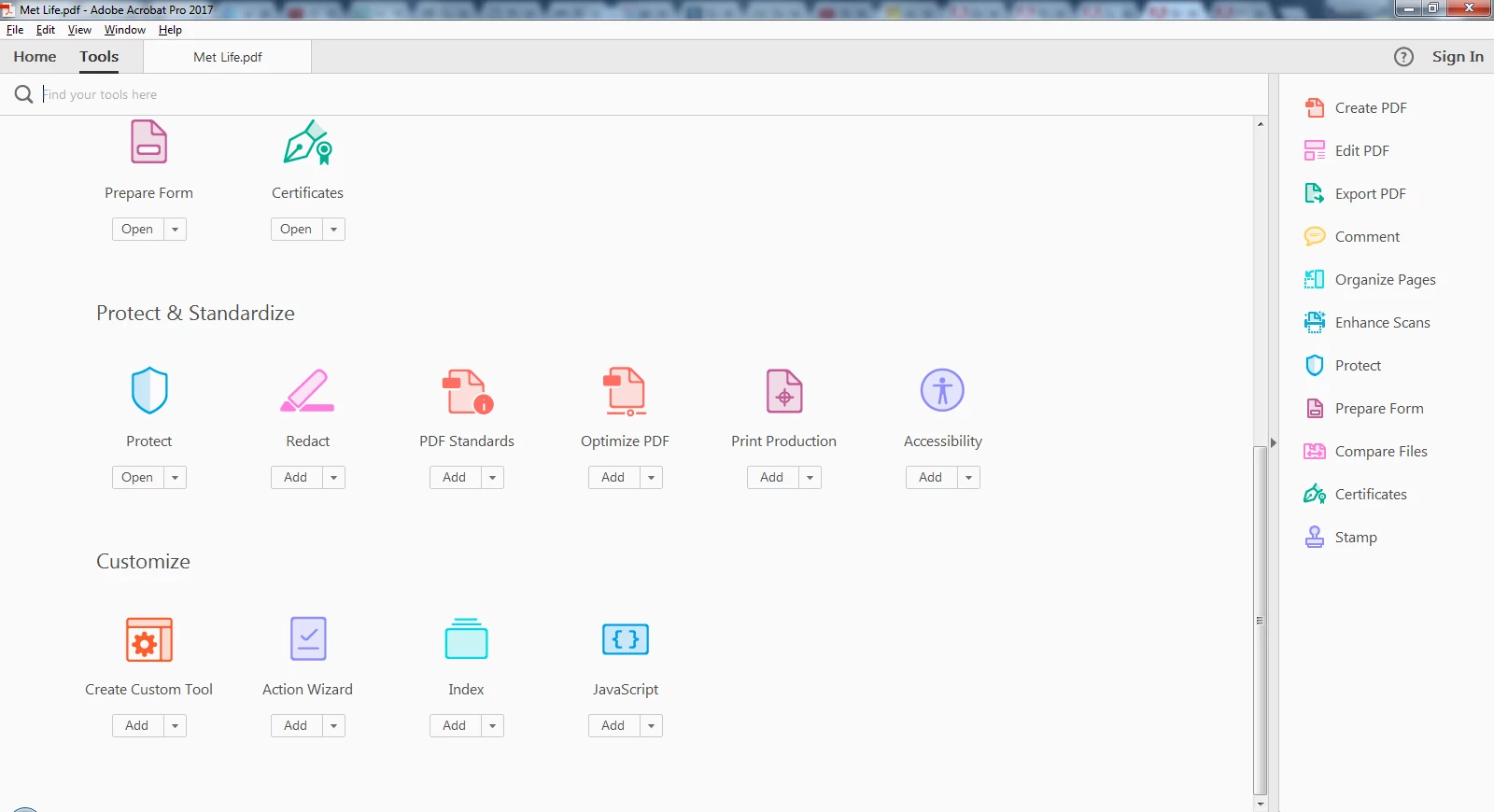Open the Window menu

(x=125, y=30)
